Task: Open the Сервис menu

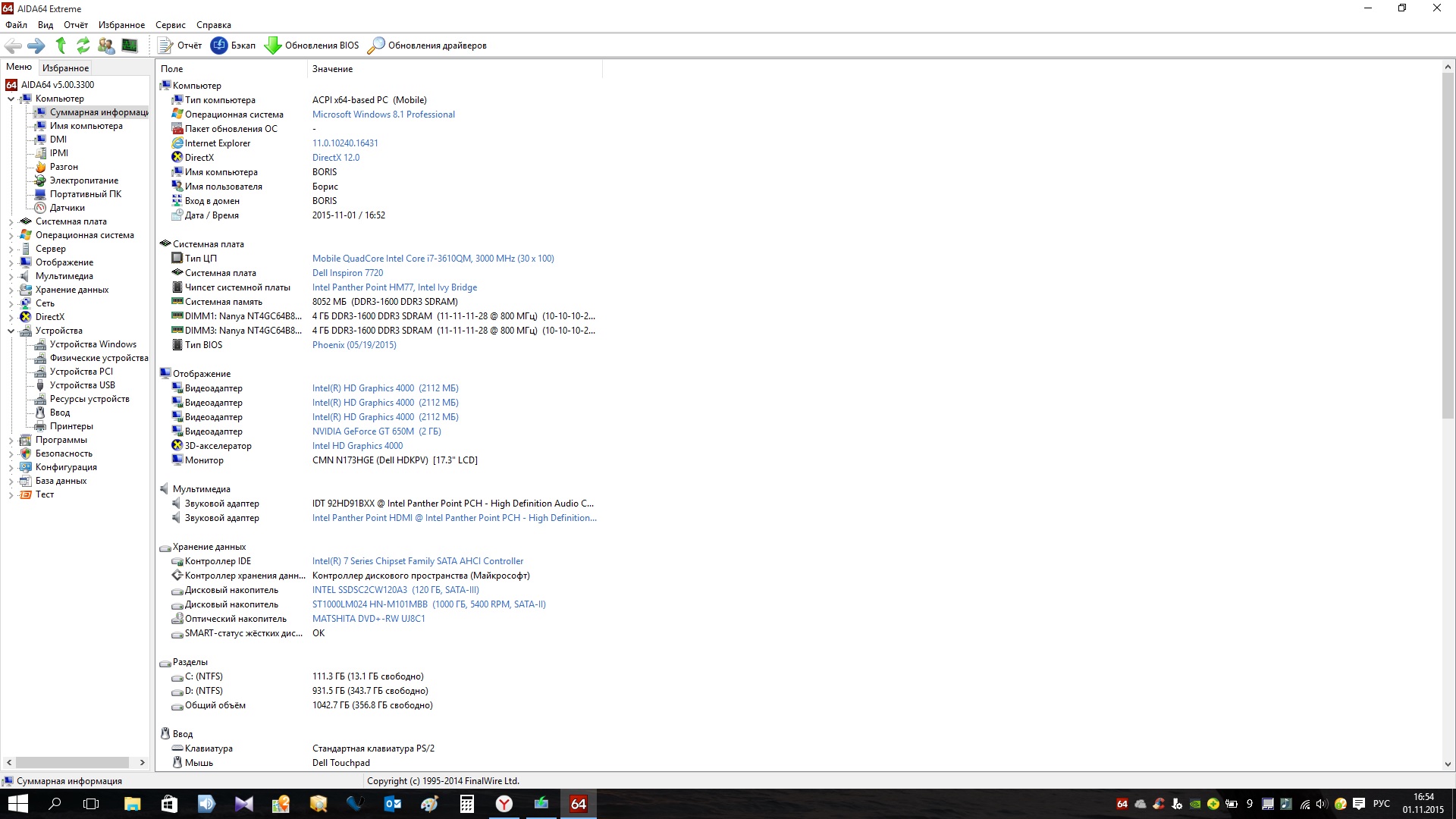Action: click(x=170, y=25)
